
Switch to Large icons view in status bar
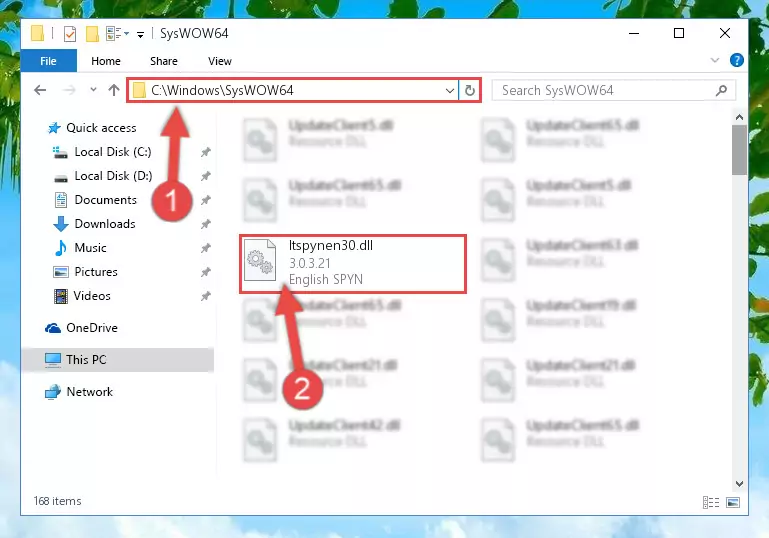point(733,502)
